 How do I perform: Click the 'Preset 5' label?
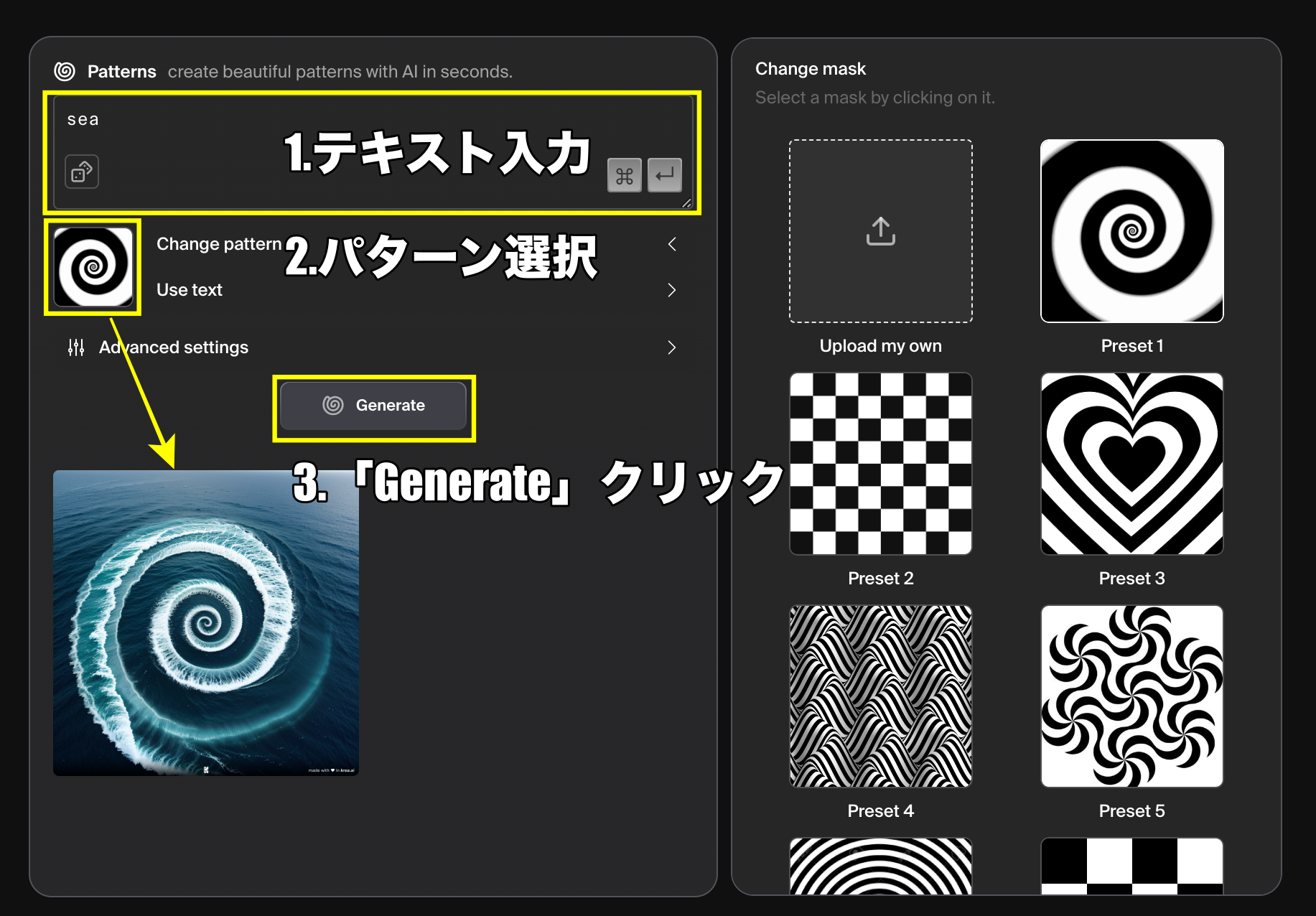[x=1132, y=811]
